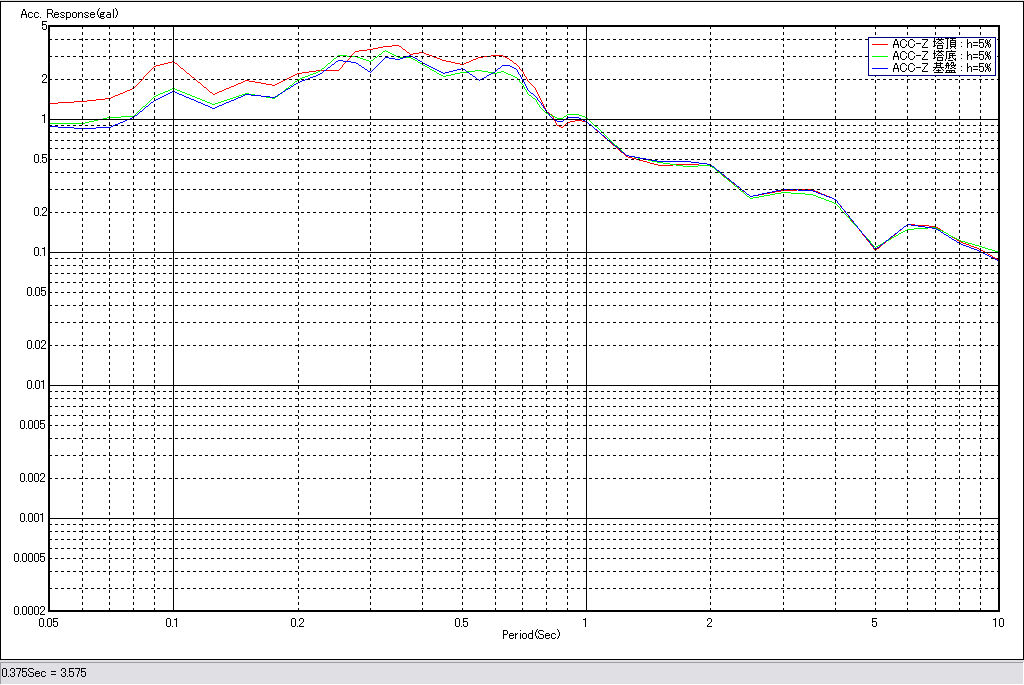Click the status bar reading 0.375Sec = 3.575
This screenshot has width=1024, height=685.
click(44, 673)
